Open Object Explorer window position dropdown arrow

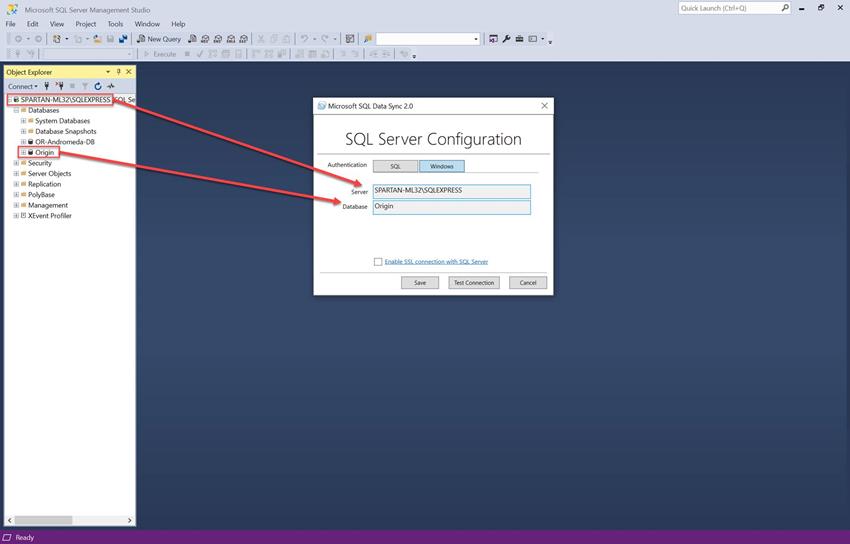tap(108, 72)
